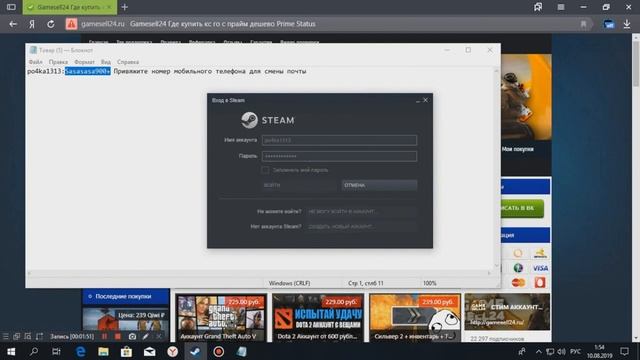Open Notepad Файл menu
640x360 pixels.
[36, 62]
